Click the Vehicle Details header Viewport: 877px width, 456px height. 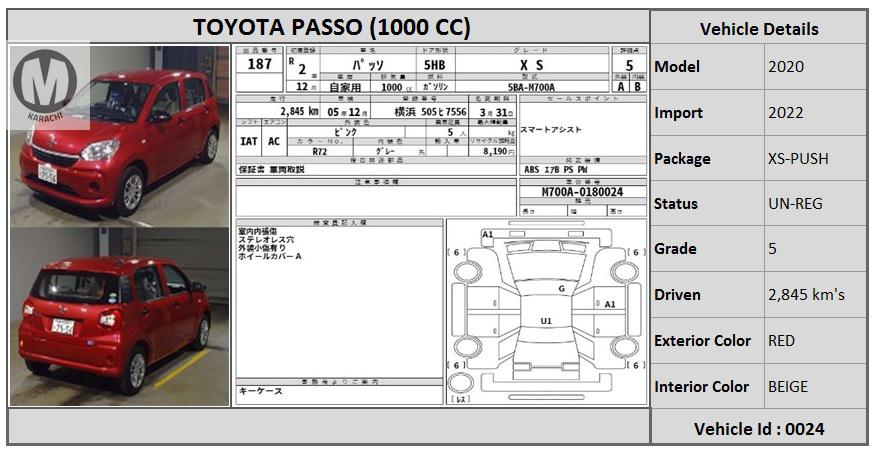(759, 29)
